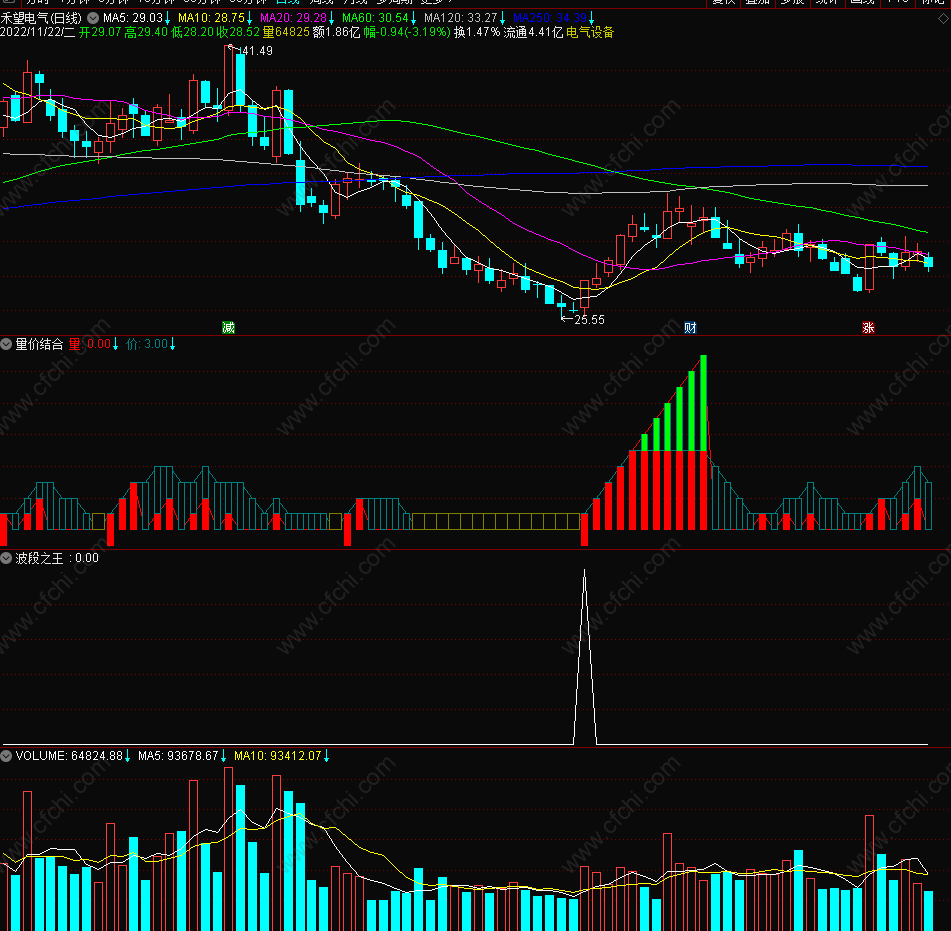This screenshot has height=931, width=951.
Task: Click the arrow beside MA5: 29.03
Action: click(167, 18)
